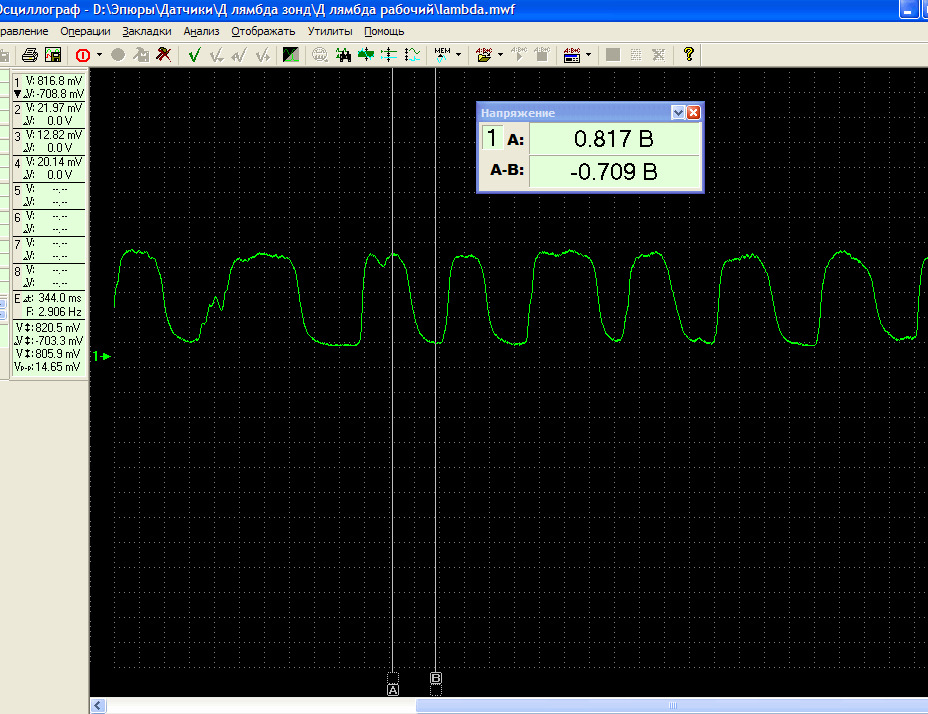Select channel 1 row showing 816.8 mV
928x714 pixels.
pos(49,87)
